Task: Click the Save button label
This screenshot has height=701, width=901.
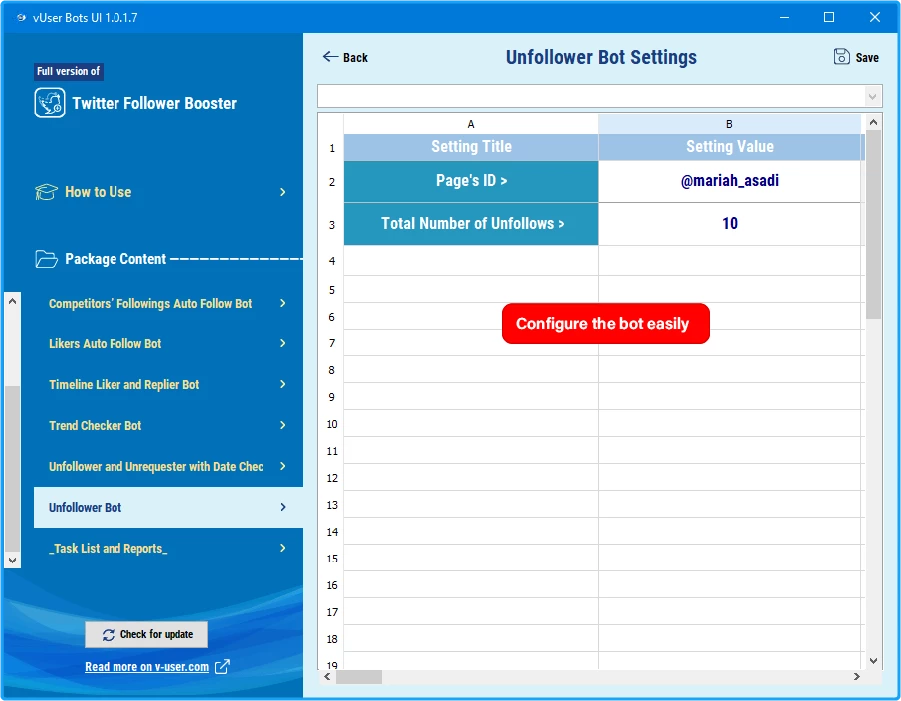Action: coord(867,57)
